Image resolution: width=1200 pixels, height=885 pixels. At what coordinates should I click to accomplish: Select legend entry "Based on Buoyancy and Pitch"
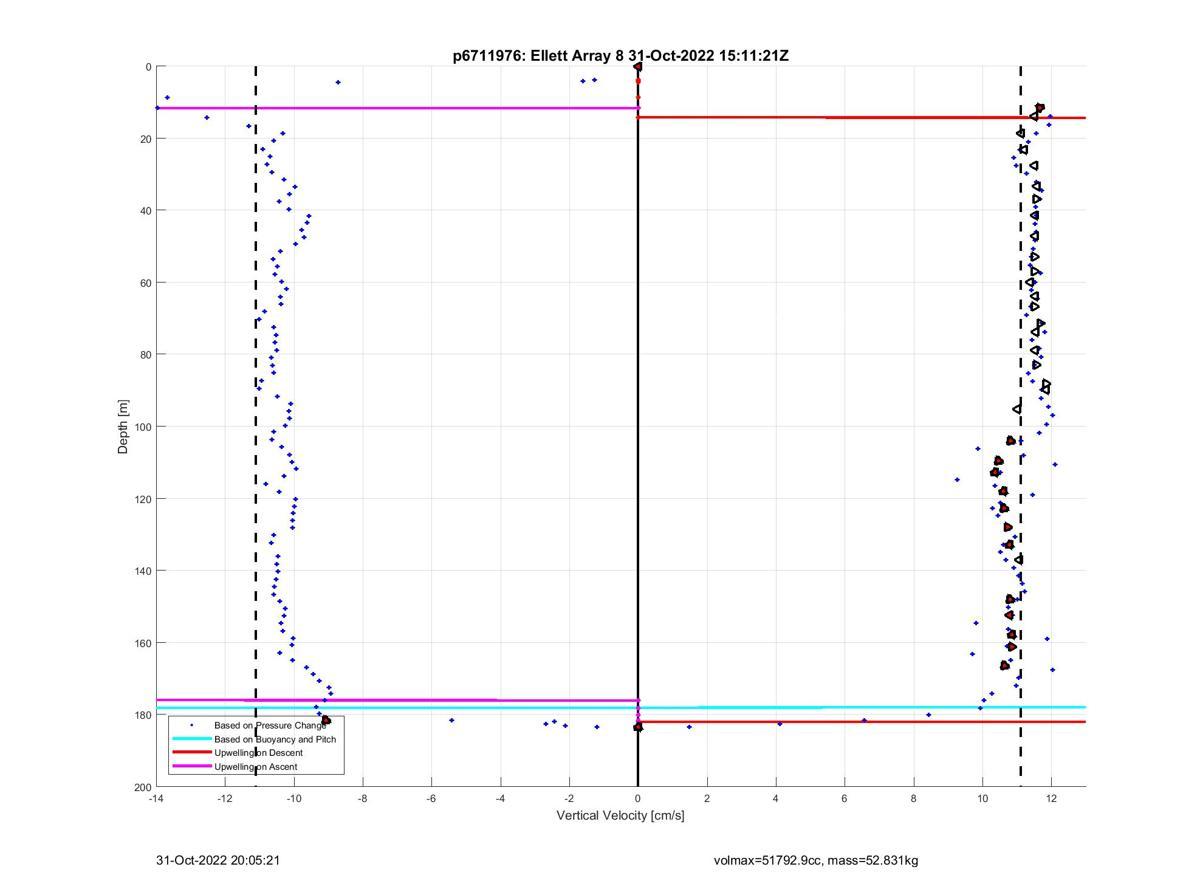coord(275,739)
